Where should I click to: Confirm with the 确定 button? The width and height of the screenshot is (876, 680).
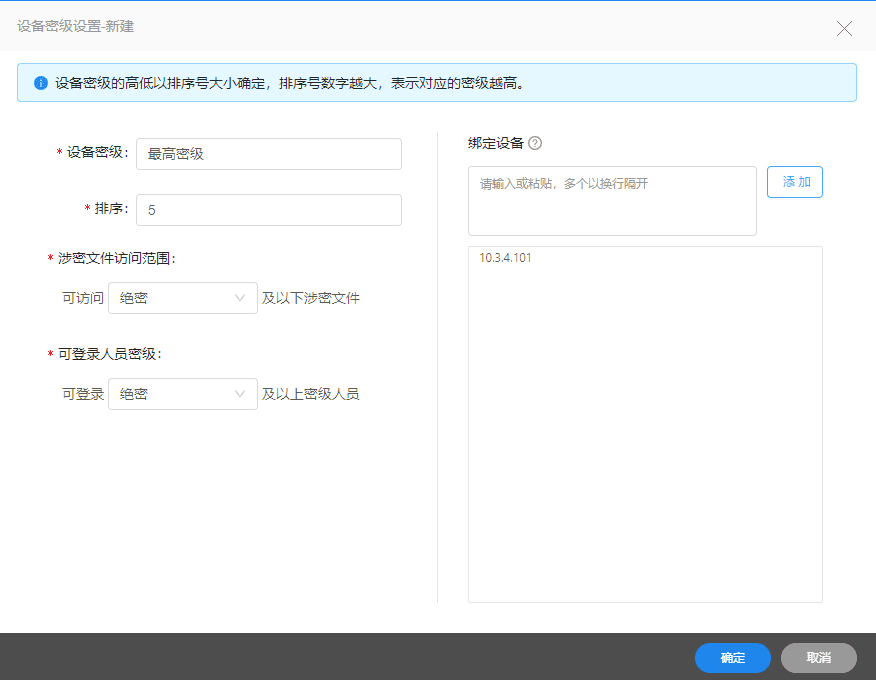[732, 658]
